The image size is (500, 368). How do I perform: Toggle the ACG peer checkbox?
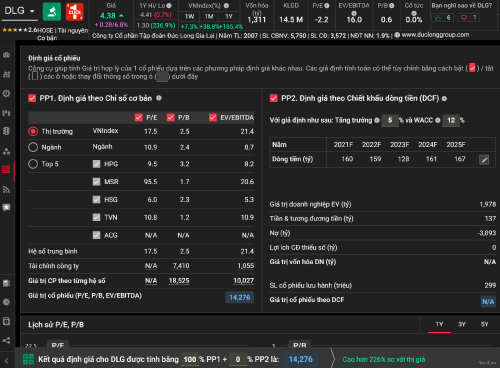click(96, 235)
